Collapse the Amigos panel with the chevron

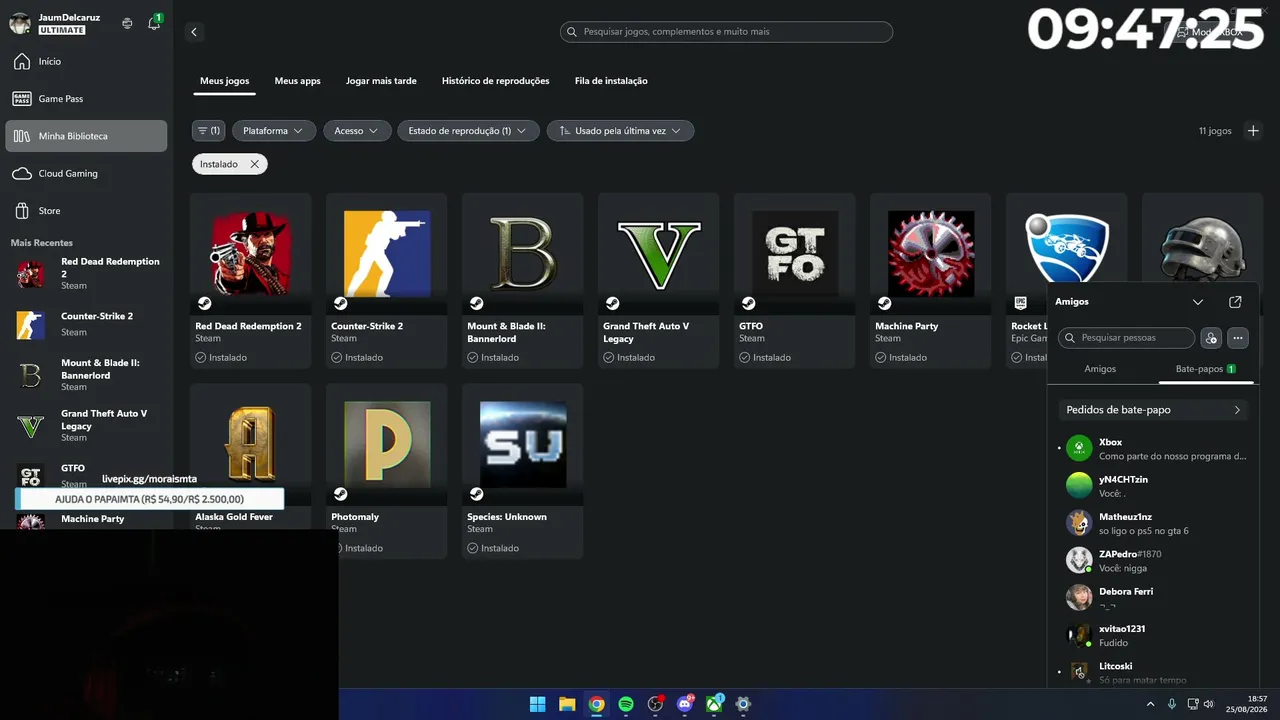1198,302
